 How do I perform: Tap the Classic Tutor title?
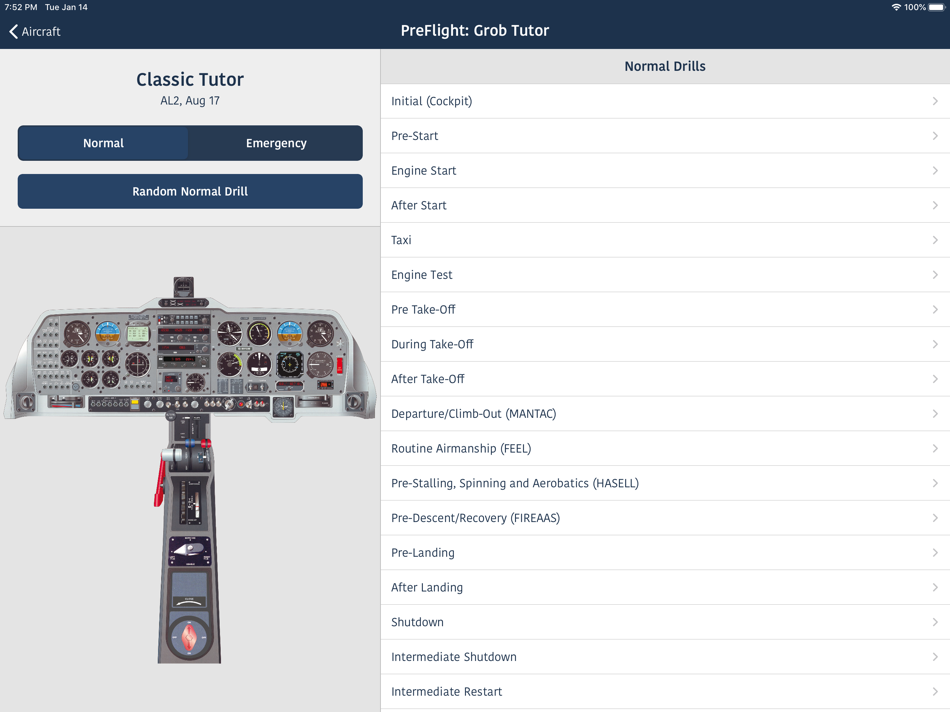point(190,79)
